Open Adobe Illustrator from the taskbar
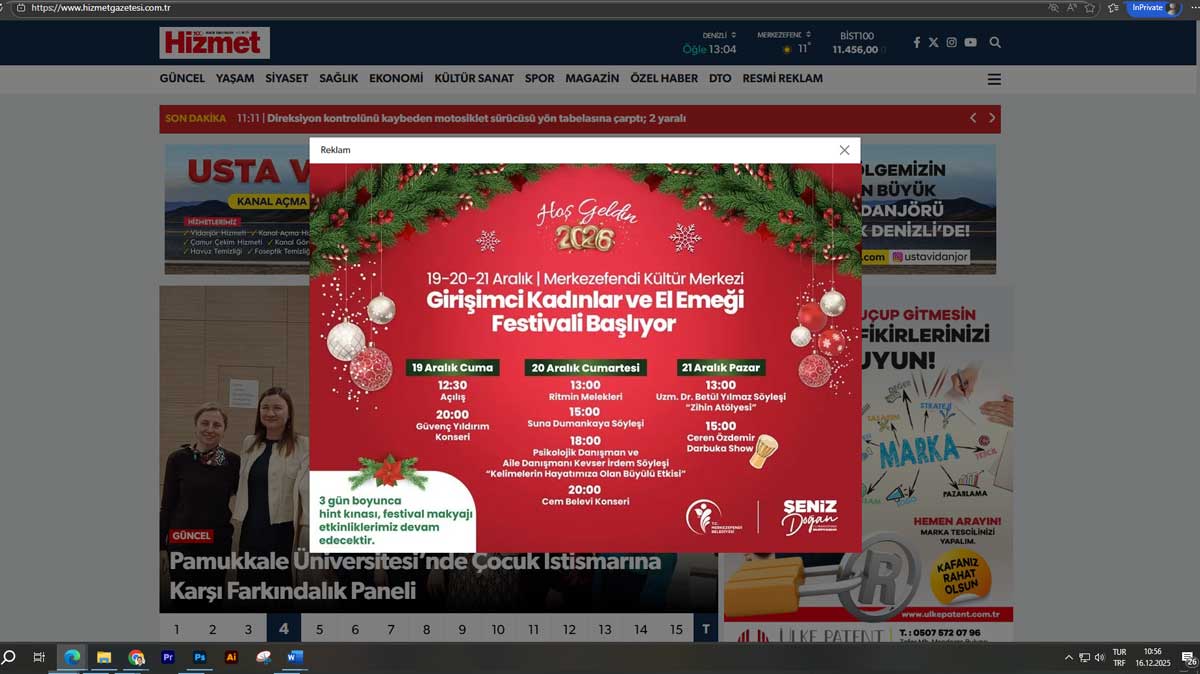Image resolution: width=1200 pixels, height=674 pixels. pos(231,658)
